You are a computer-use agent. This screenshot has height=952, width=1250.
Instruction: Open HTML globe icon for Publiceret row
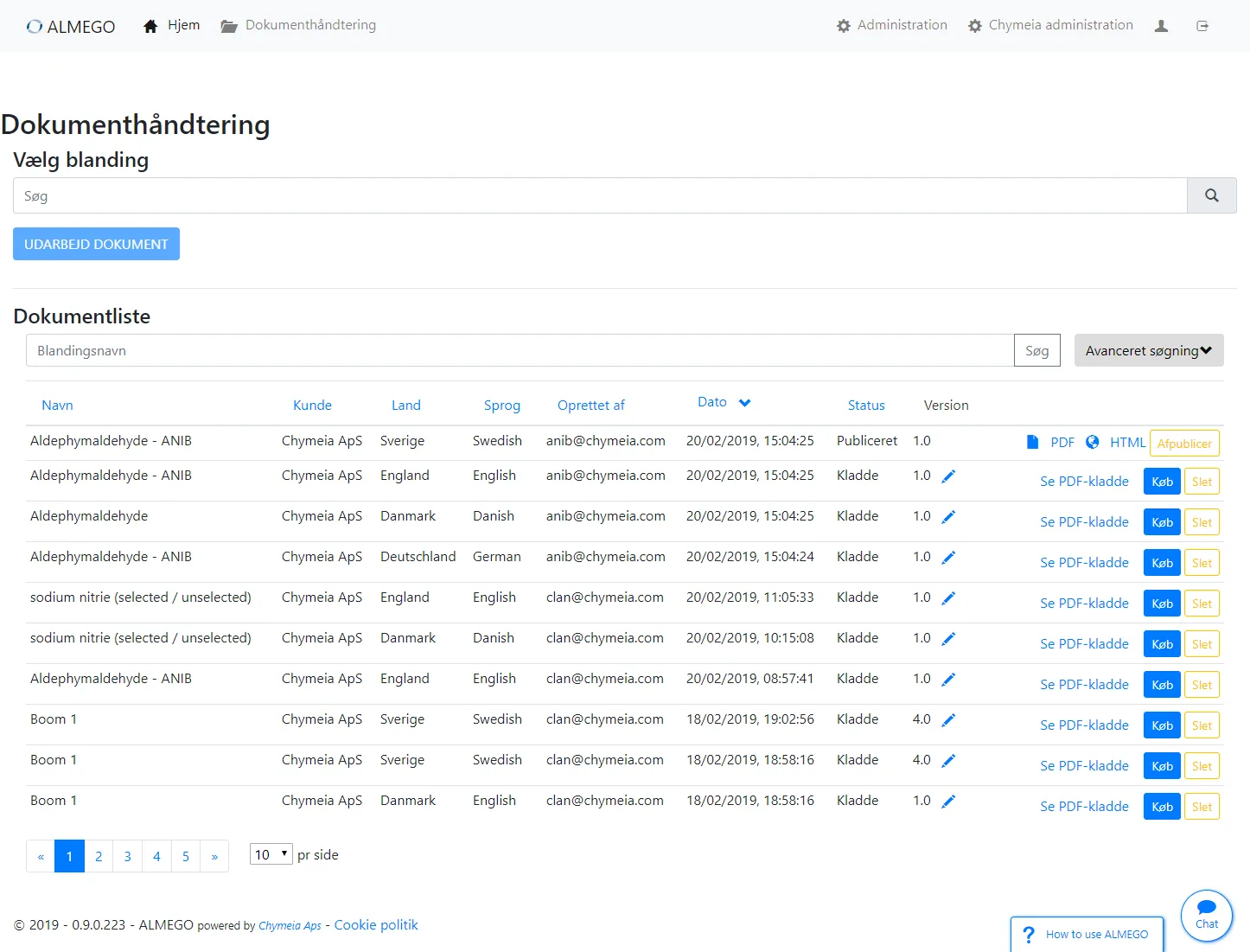pos(1093,442)
